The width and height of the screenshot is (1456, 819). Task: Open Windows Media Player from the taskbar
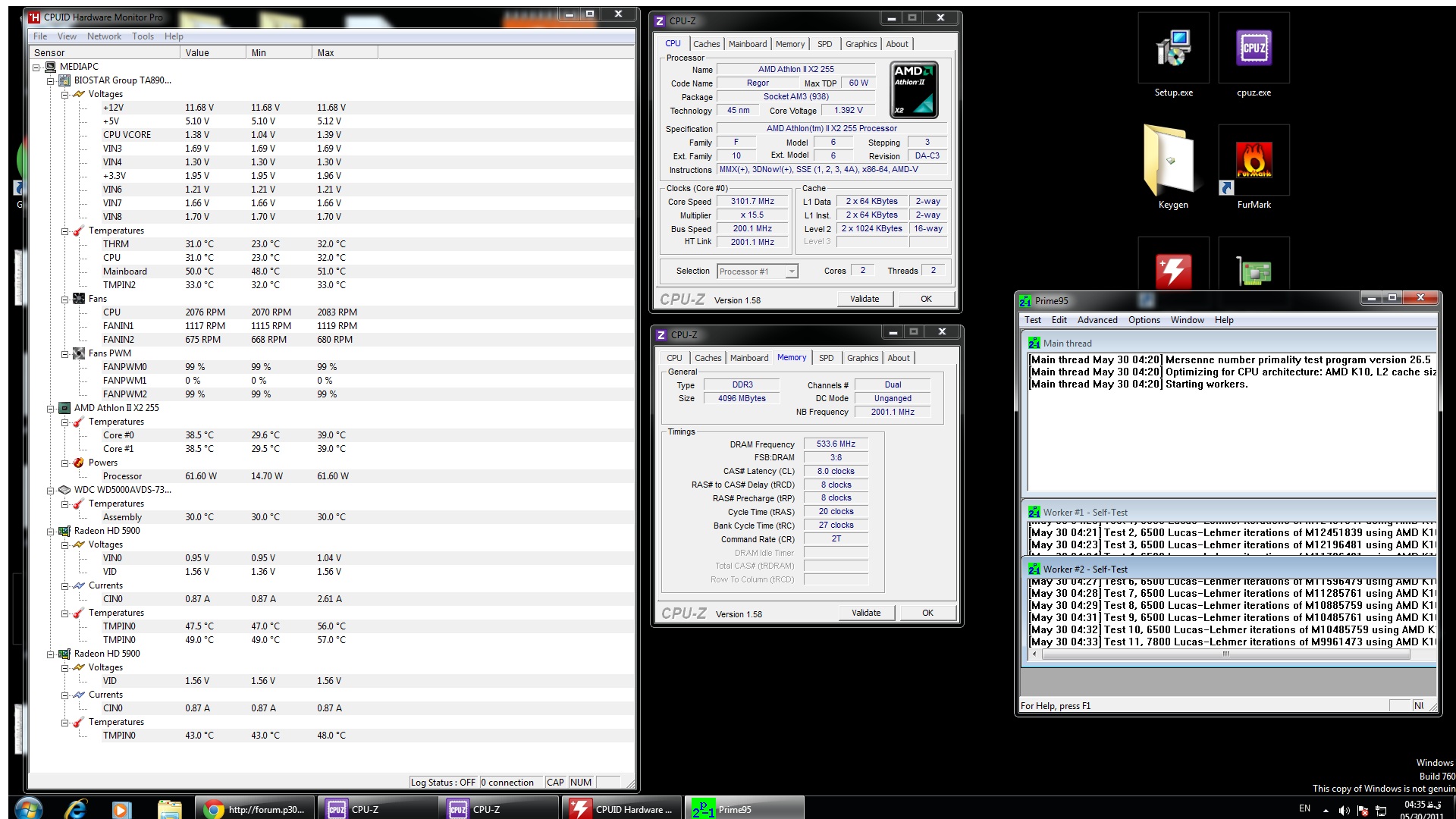121,809
